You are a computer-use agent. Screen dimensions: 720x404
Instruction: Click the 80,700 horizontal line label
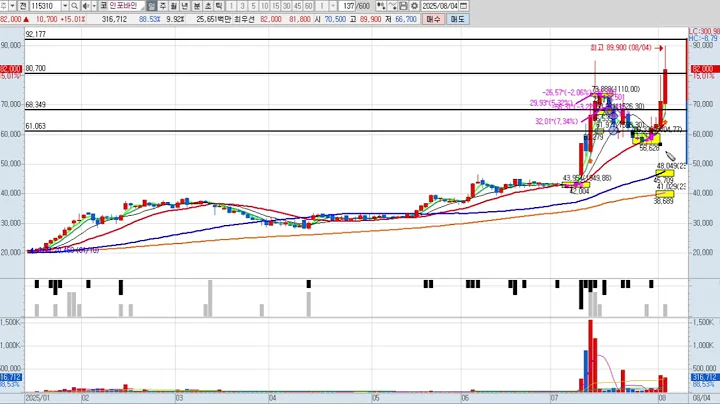(x=36, y=68)
